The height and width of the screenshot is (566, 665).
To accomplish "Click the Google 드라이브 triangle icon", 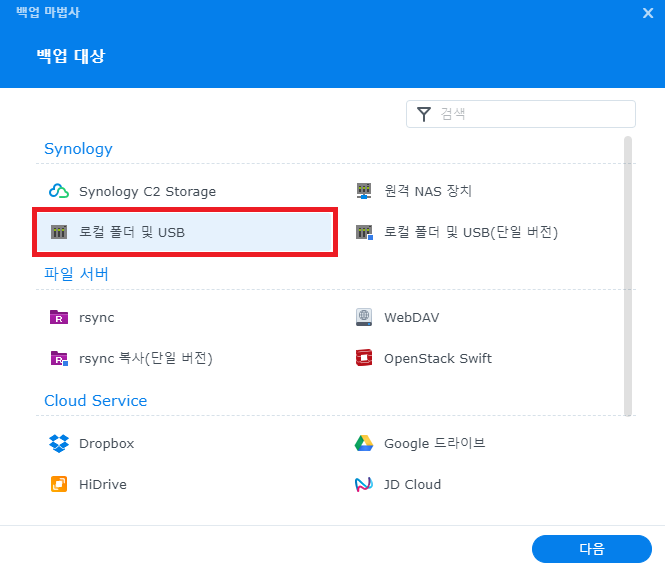I will pos(364,443).
